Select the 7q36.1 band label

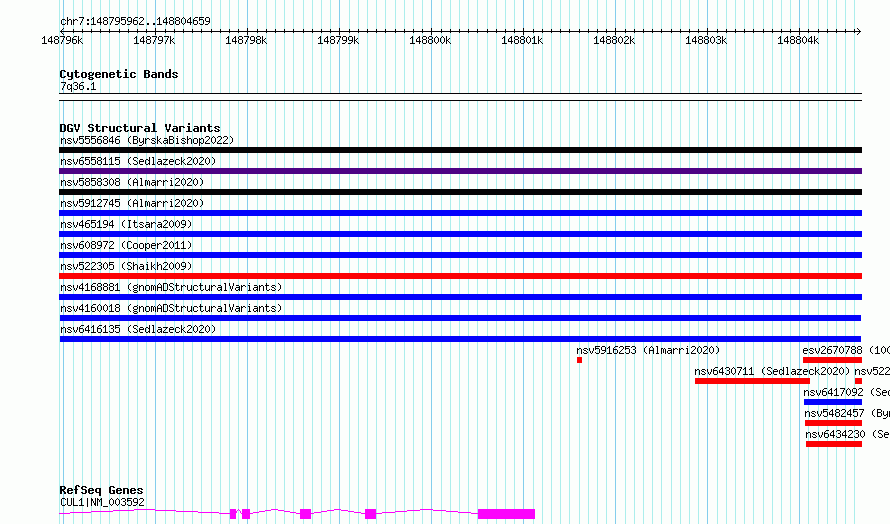(78, 87)
